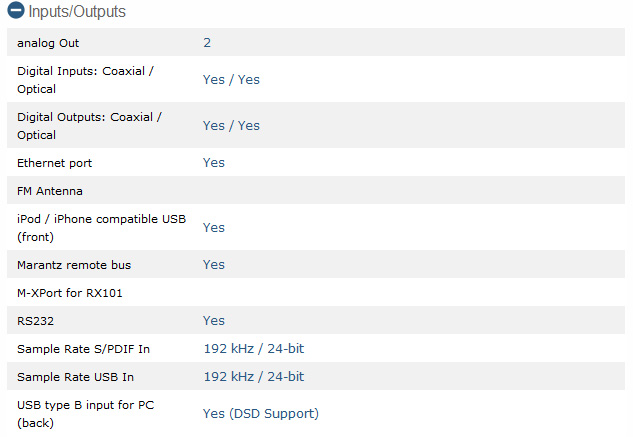Viewport: 633px width, 437px height.
Task: Click the RS232 row label
Action: [x=36, y=321]
